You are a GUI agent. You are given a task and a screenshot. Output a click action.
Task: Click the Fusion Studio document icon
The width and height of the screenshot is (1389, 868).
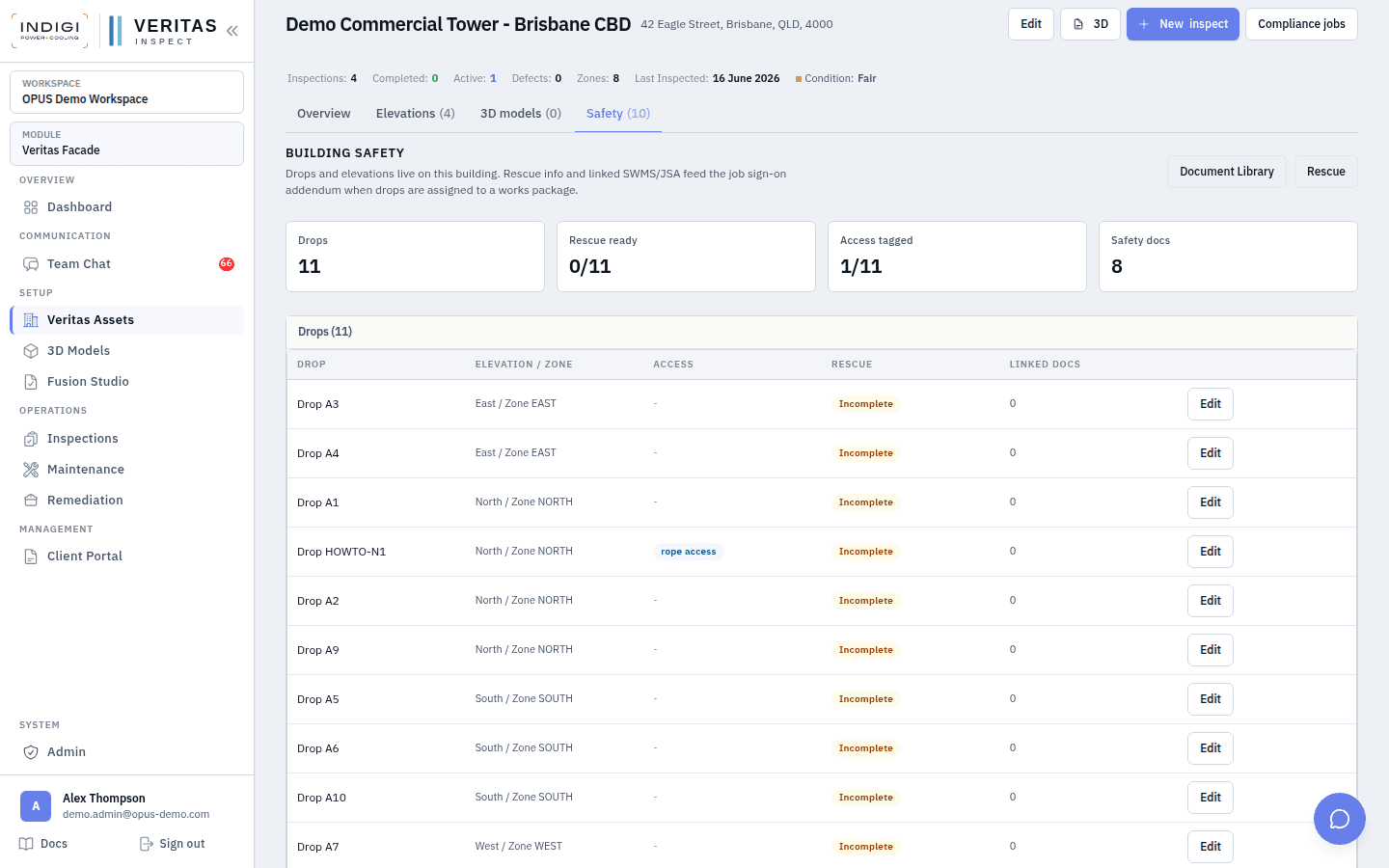coord(31,382)
